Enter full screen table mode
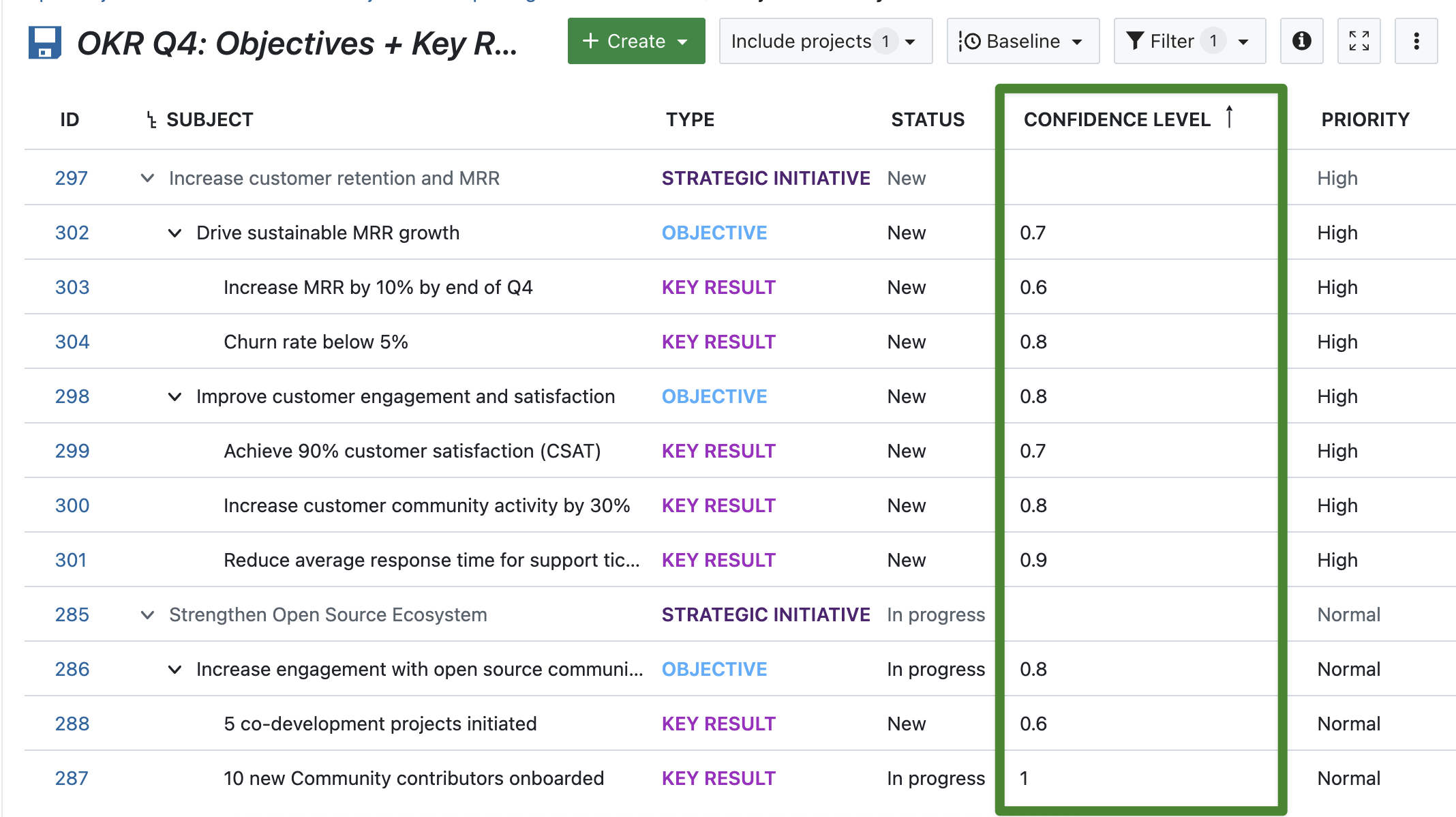This screenshot has width=1456, height=817. (x=1359, y=41)
